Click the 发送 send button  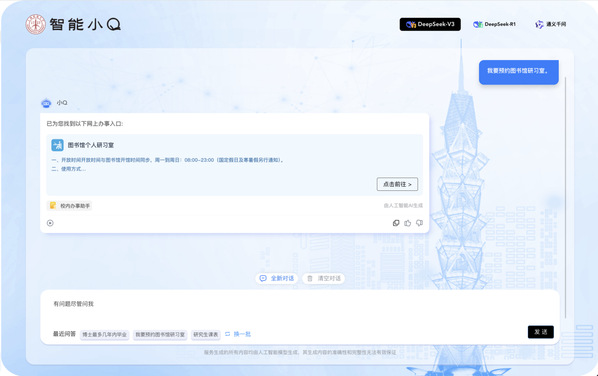[540, 332]
